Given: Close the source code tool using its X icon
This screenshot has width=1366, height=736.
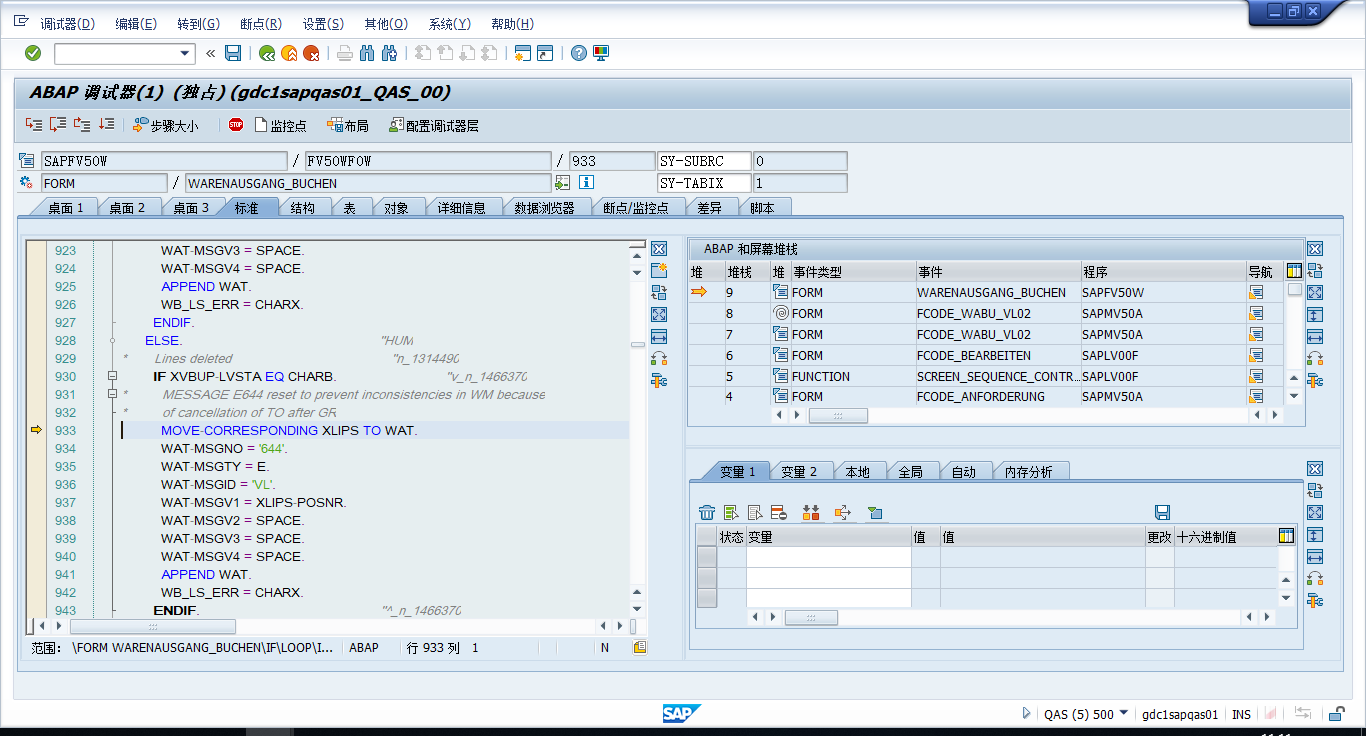Looking at the screenshot, I should (658, 249).
